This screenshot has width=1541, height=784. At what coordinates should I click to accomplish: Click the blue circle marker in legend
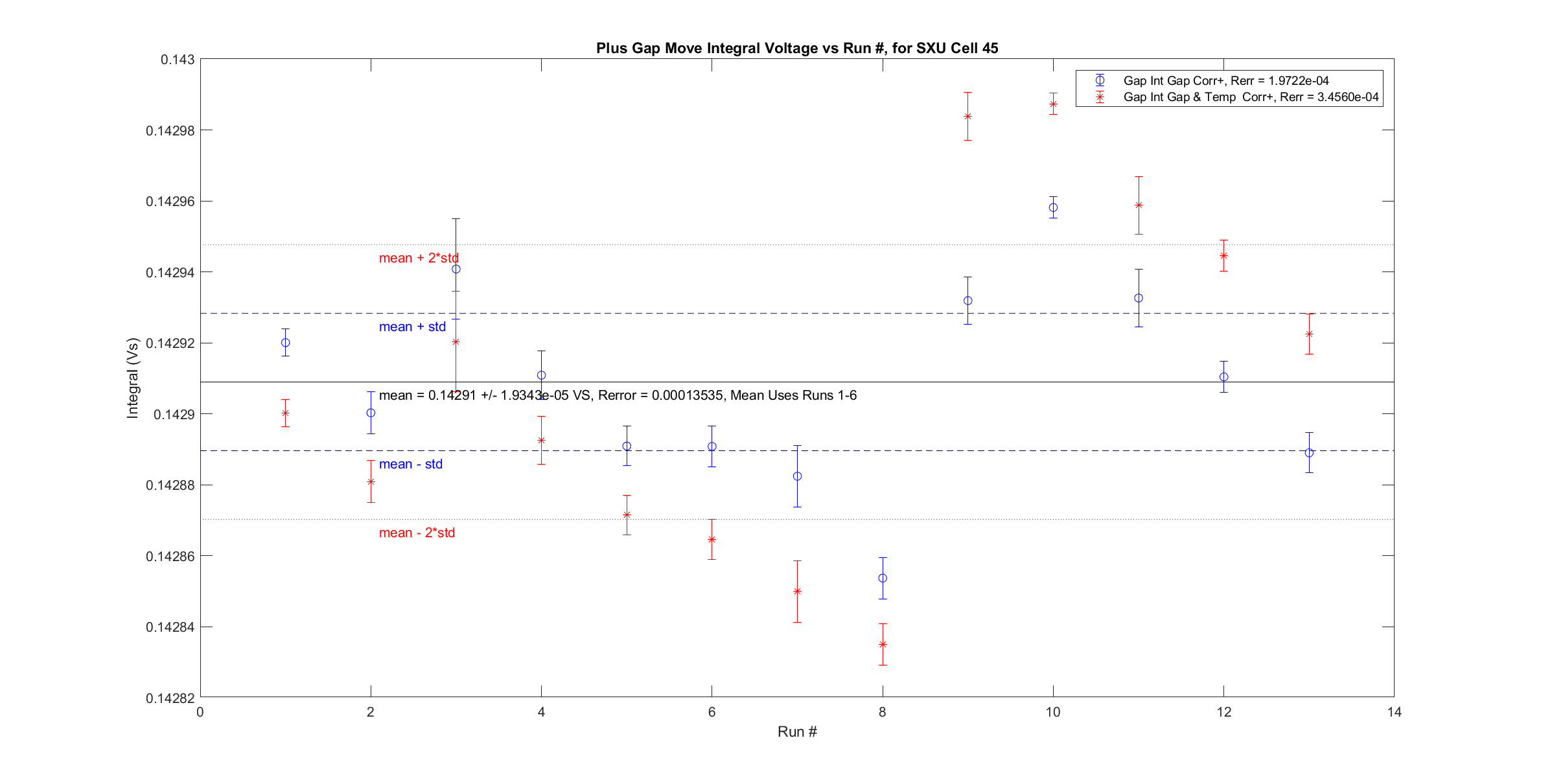click(1100, 80)
